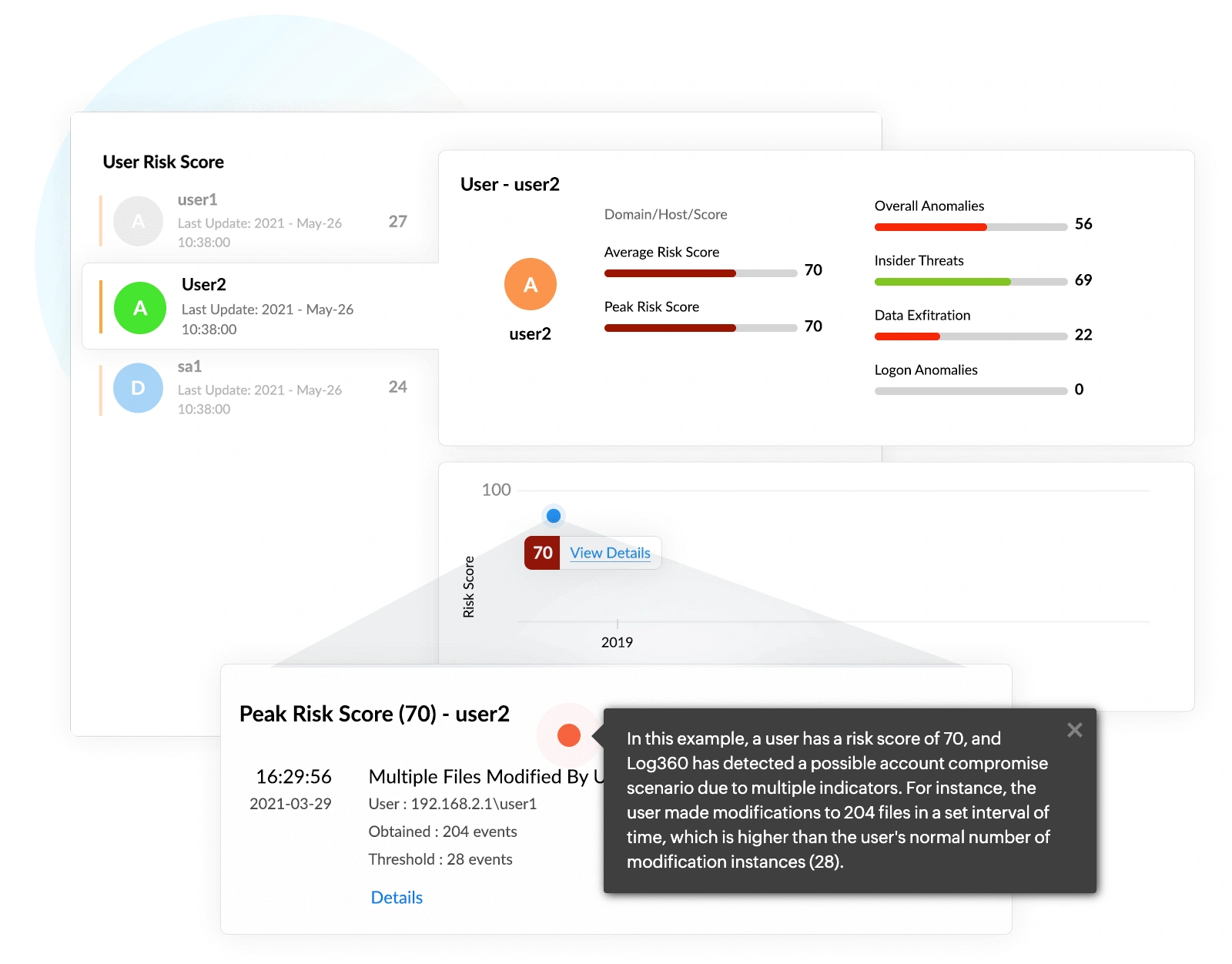
Task: Click the 2019 axis label on chart
Action: [x=617, y=642]
